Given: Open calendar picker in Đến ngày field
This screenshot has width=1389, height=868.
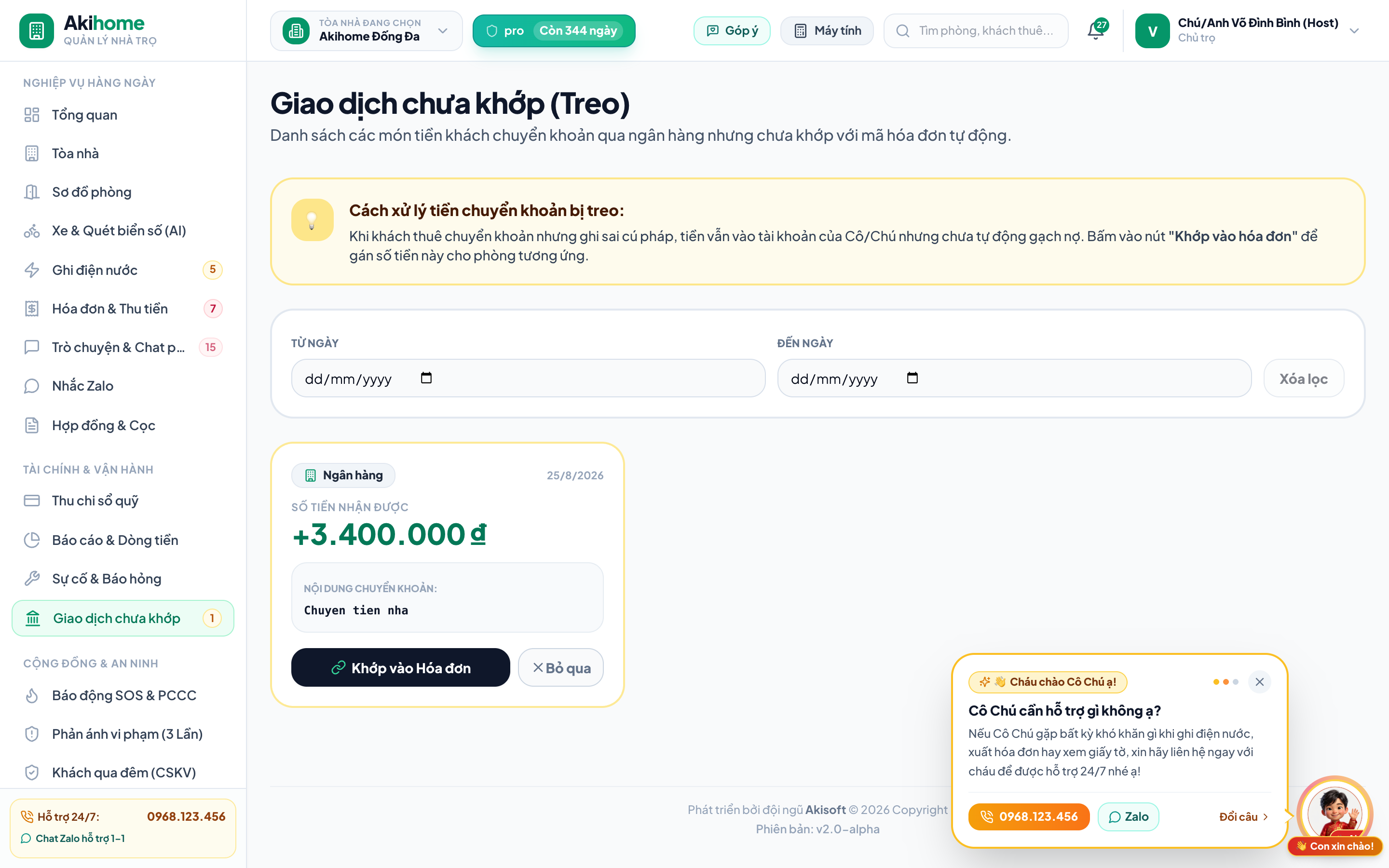Looking at the screenshot, I should click(x=912, y=378).
